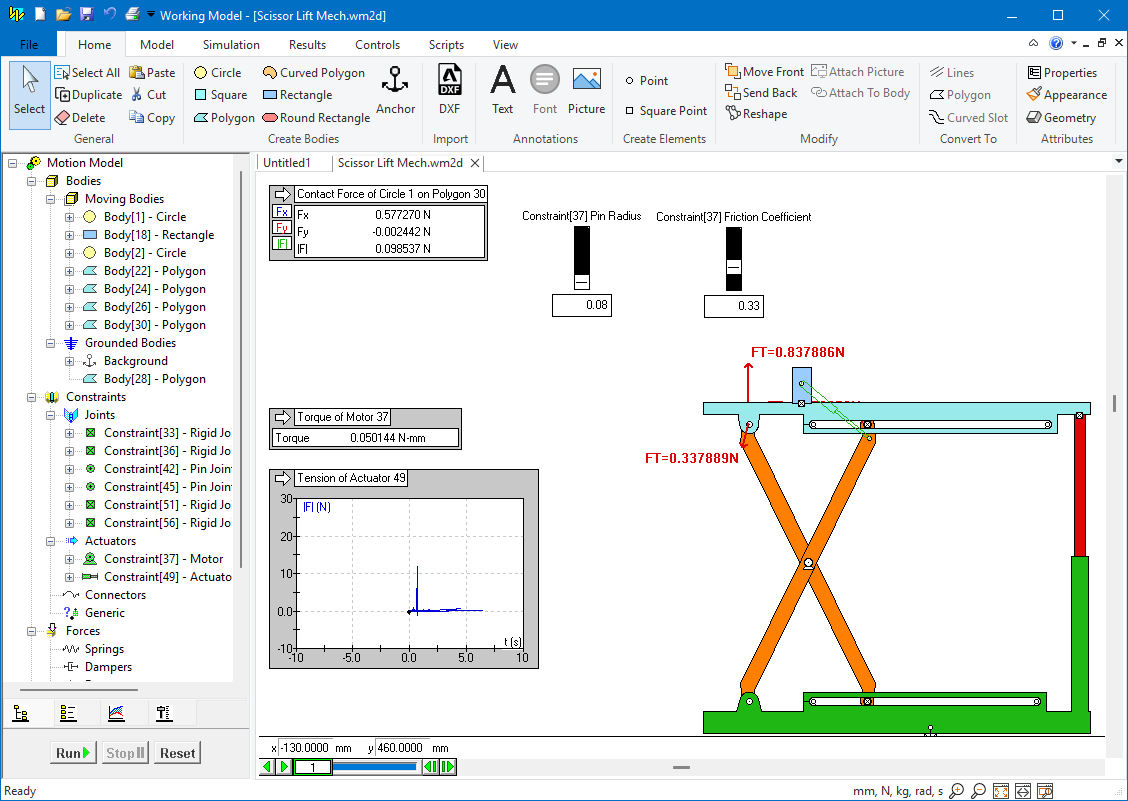The height and width of the screenshot is (801, 1128).
Task: Select the Circle tool
Action: pyautogui.click(x=217, y=72)
